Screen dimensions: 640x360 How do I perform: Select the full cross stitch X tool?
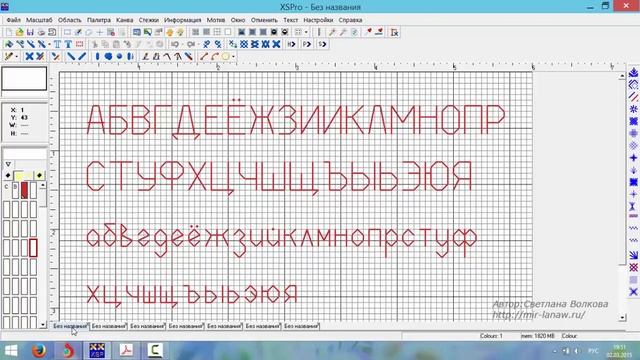click(x=29, y=56)
